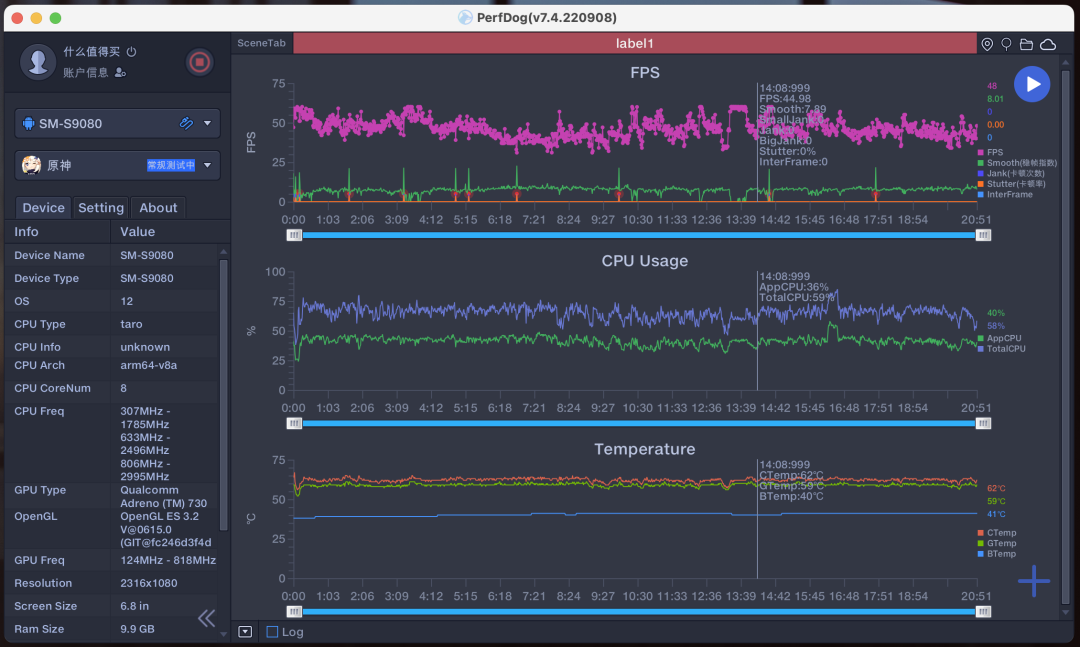Click the Info column header
This screenshot has height=647, width=1080.
click(26, 232)
